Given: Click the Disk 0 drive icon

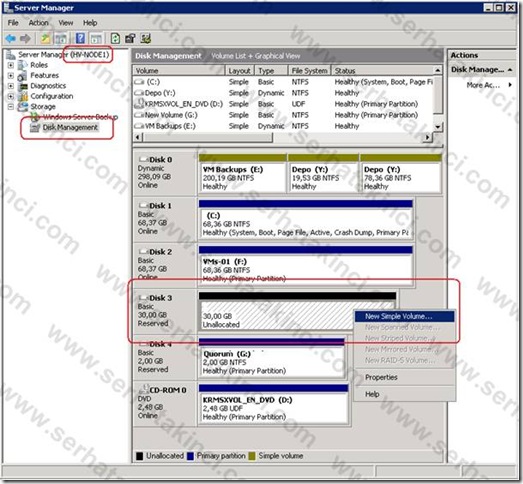Looking at the screenshot, I should [143, 159].
